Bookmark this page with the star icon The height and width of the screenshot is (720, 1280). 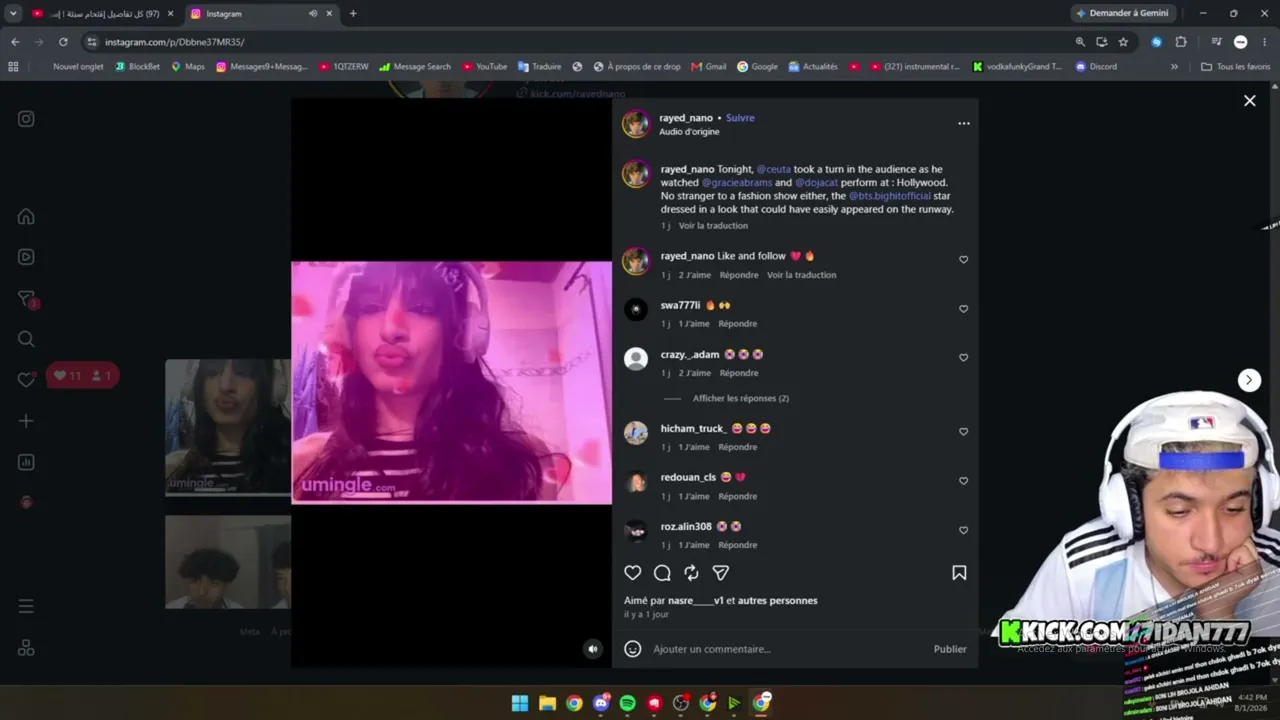[1123, 42]
